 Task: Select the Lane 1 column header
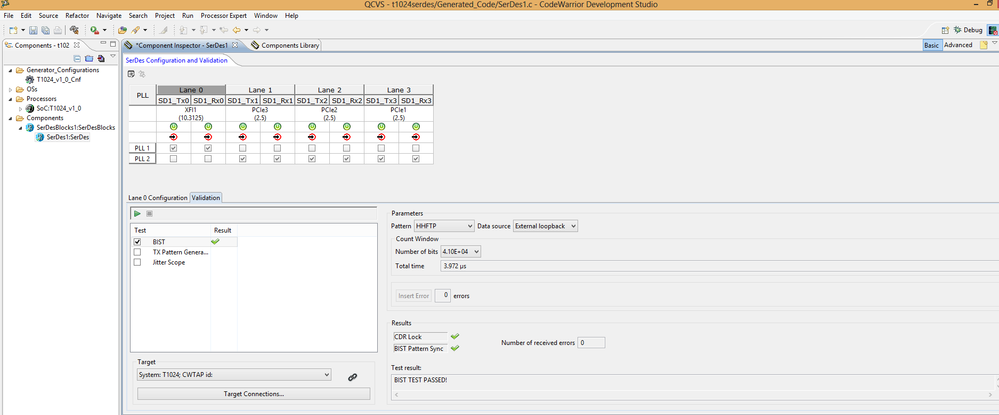point(260,90)
